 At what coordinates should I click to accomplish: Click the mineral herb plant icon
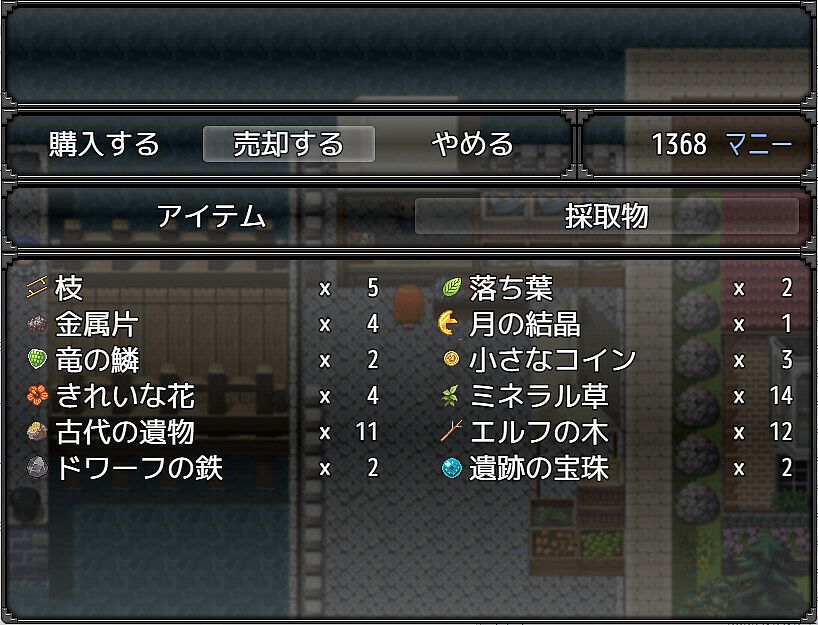pos(450,395)
